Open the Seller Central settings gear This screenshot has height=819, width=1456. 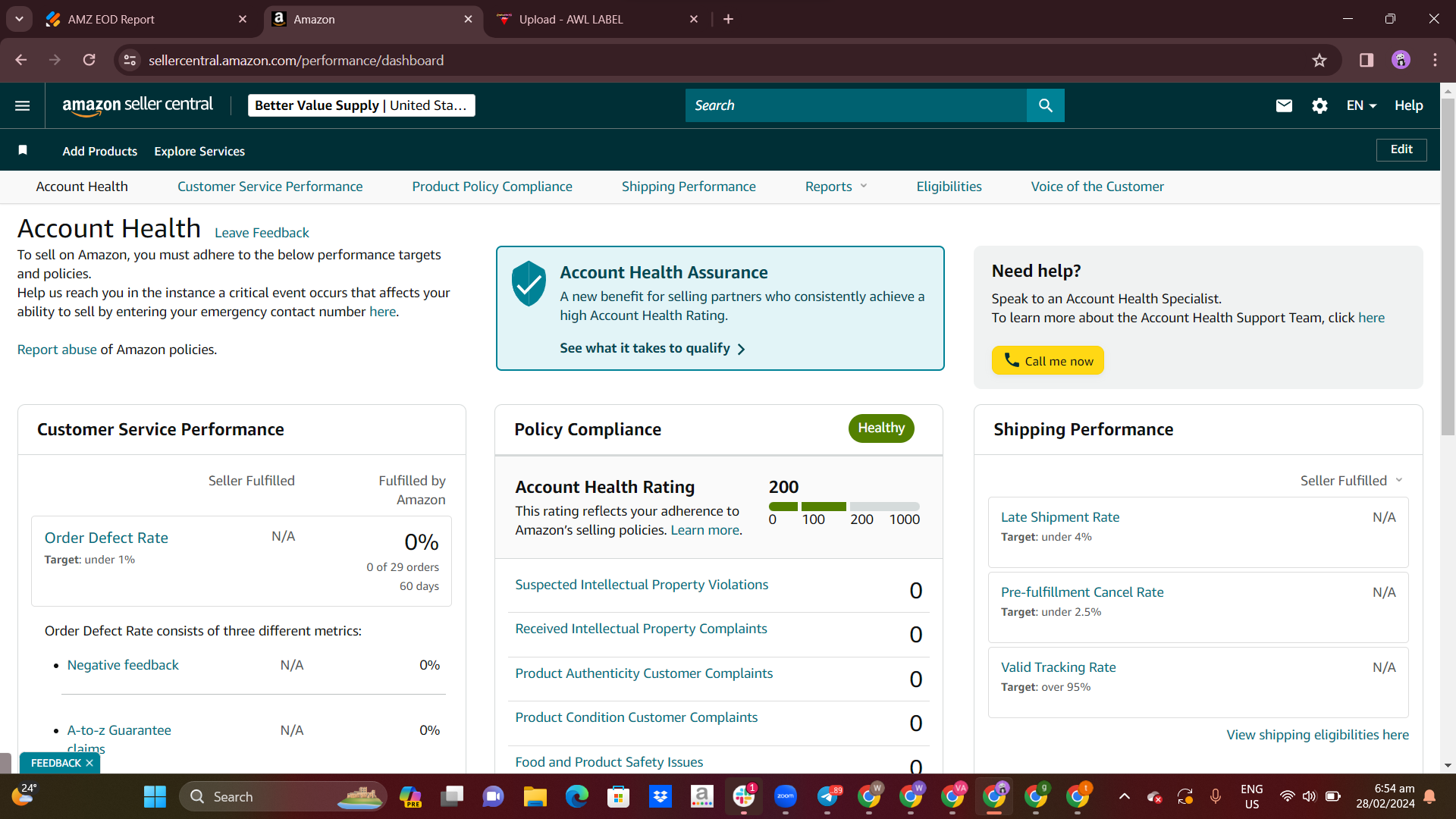1319,105
